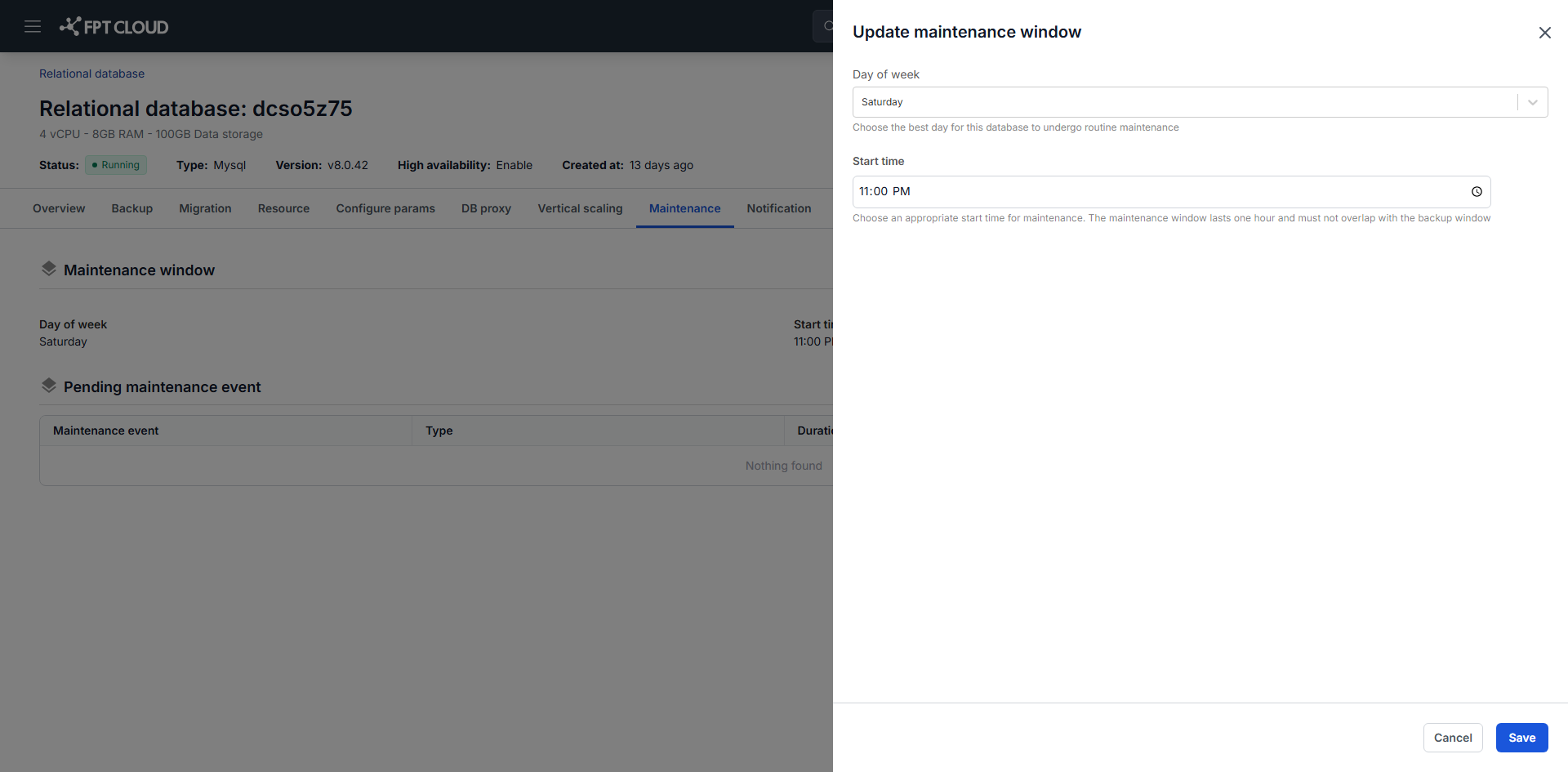This screenshot has width=1568, height=772.
Task: Open the hamburger navigation menu
Action: [33, 27]
